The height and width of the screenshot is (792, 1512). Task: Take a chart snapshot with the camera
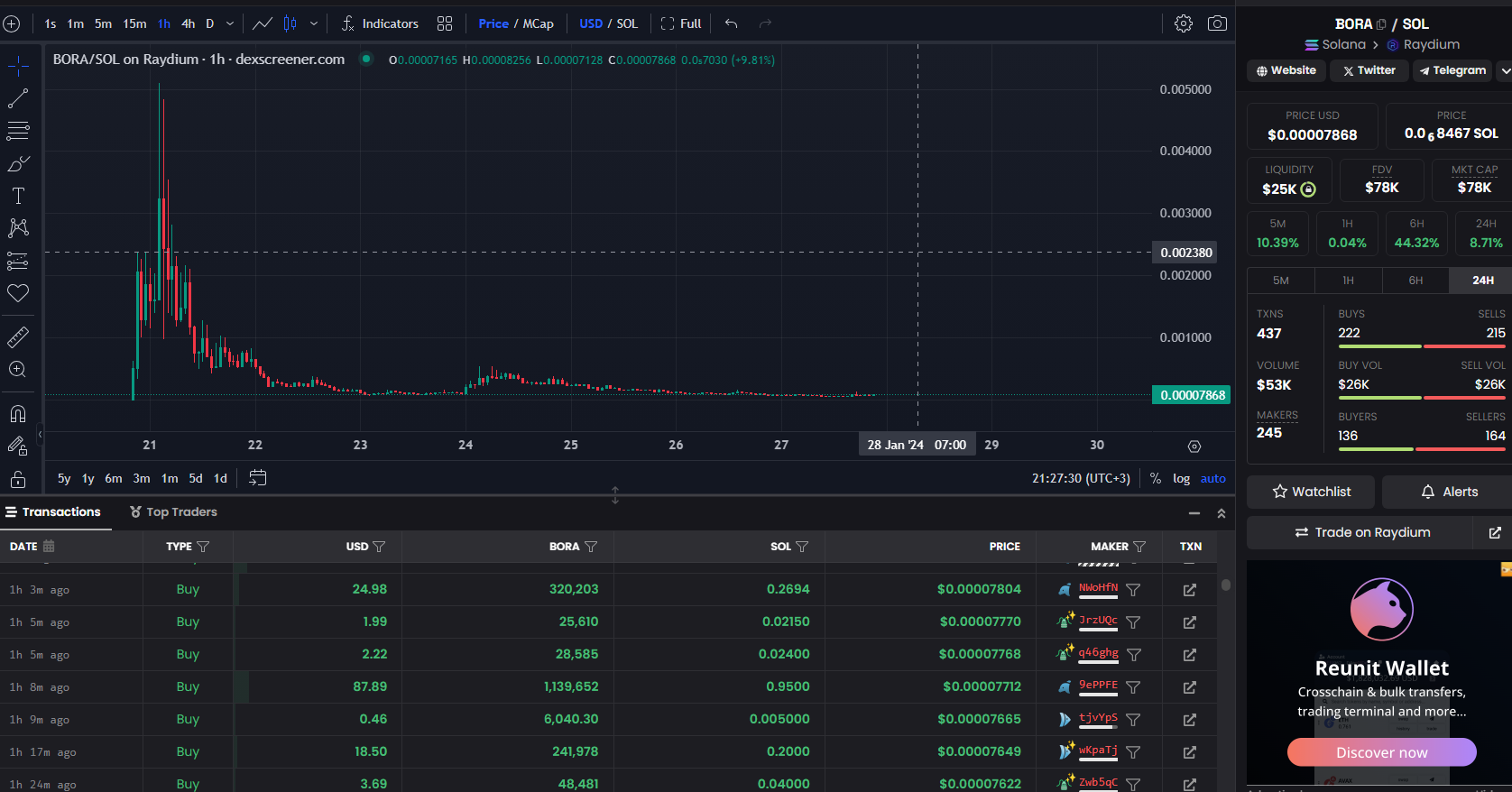click(x=1217, y=24)
